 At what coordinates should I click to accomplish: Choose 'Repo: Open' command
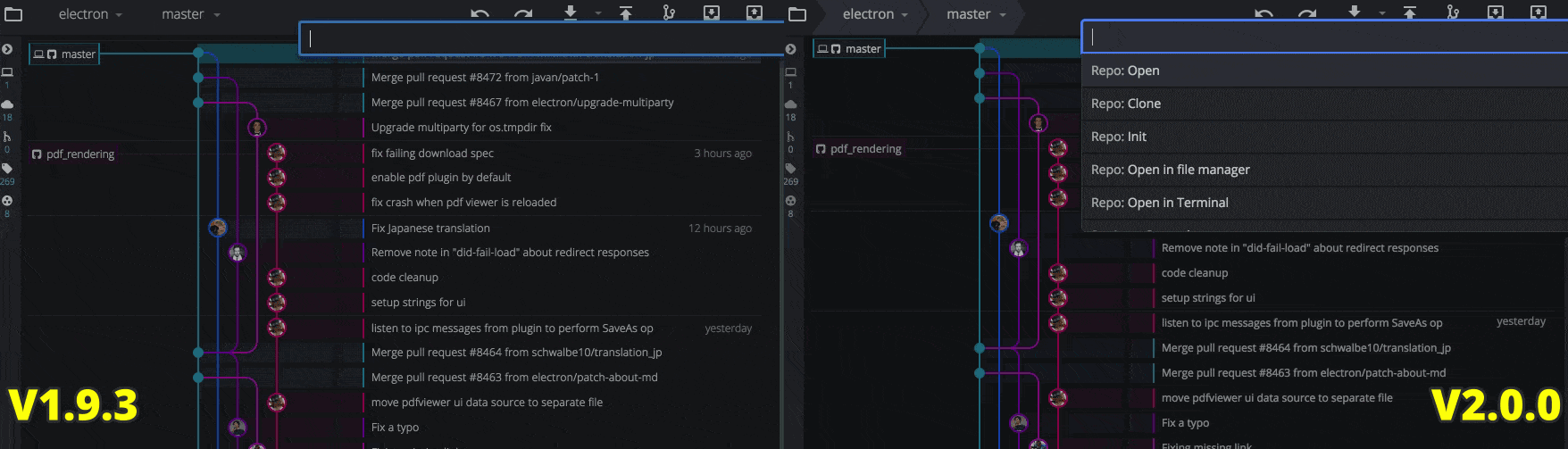(1324, 71)
